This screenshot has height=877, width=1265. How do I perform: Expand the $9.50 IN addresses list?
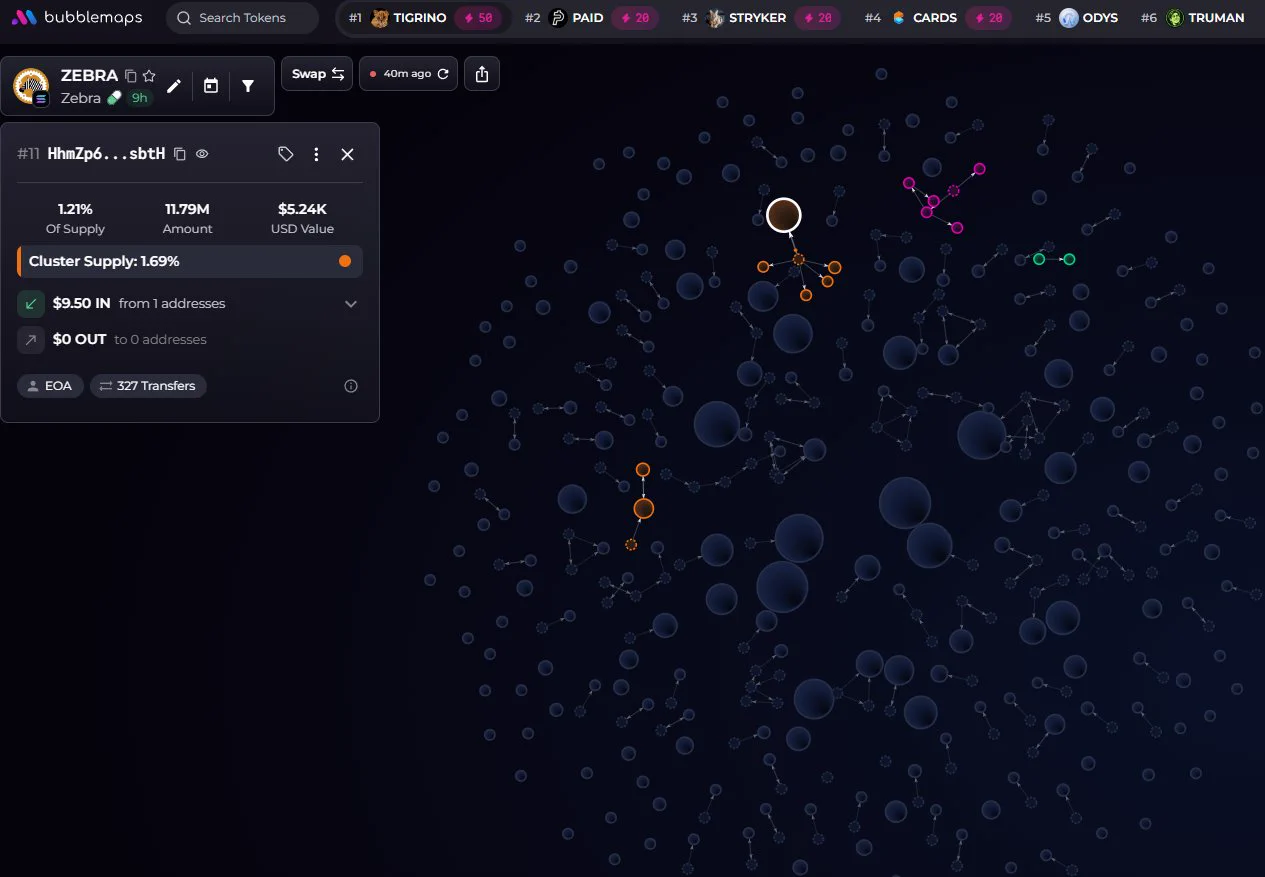[351, 304]
